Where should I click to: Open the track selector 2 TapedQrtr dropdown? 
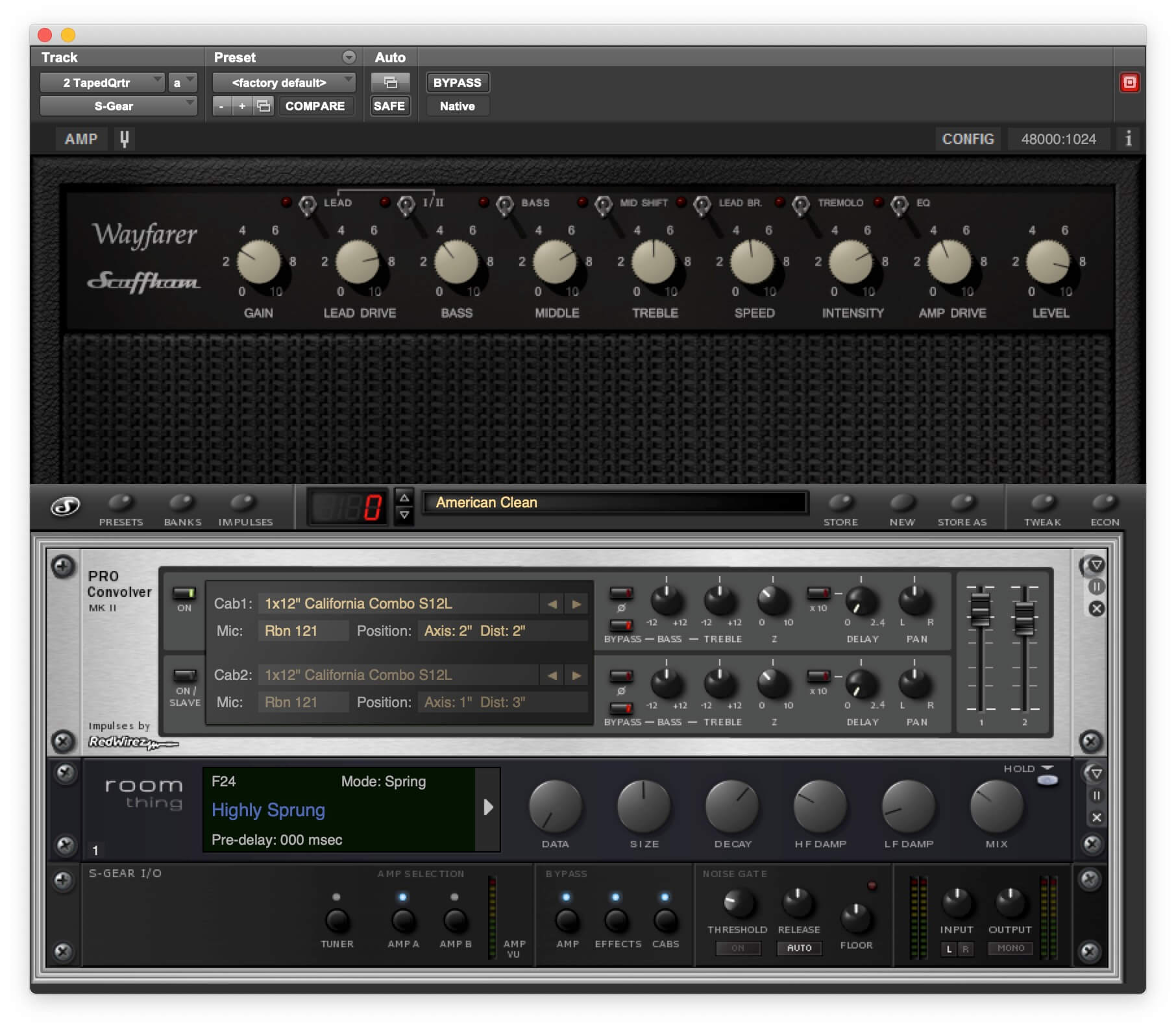click(x=102, y=82)
